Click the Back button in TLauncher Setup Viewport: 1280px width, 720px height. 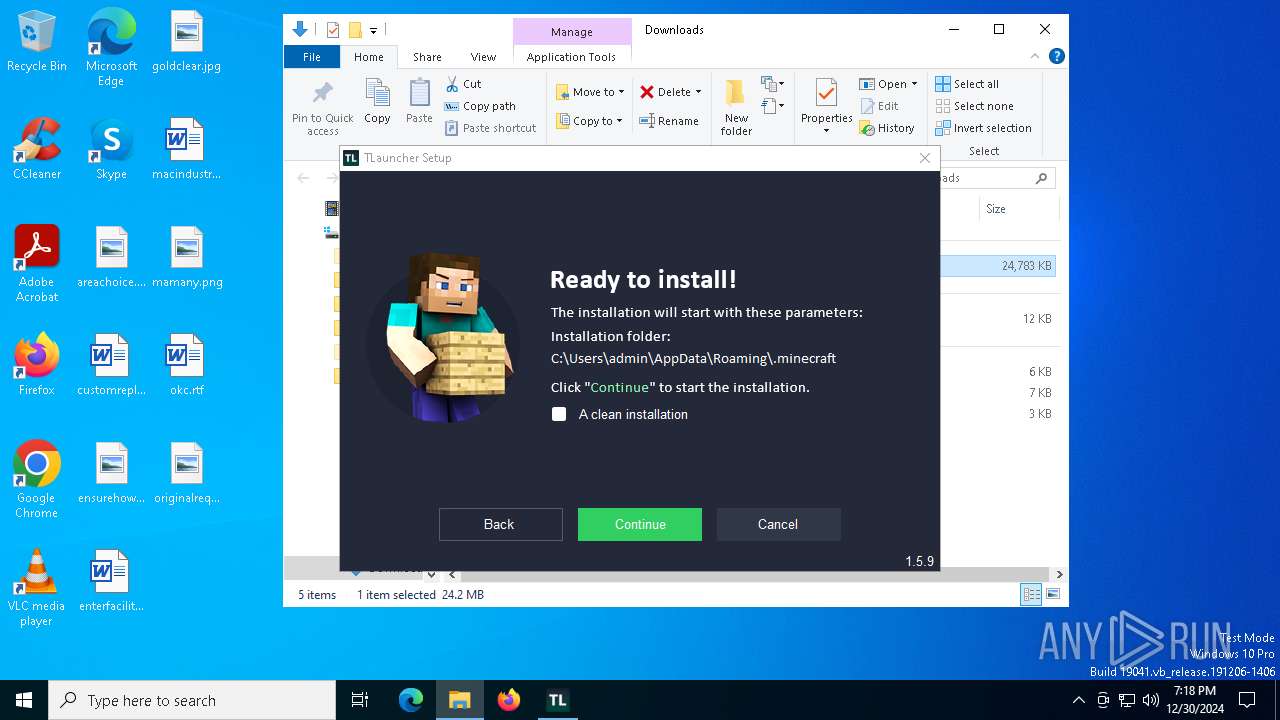pos(500,524)
